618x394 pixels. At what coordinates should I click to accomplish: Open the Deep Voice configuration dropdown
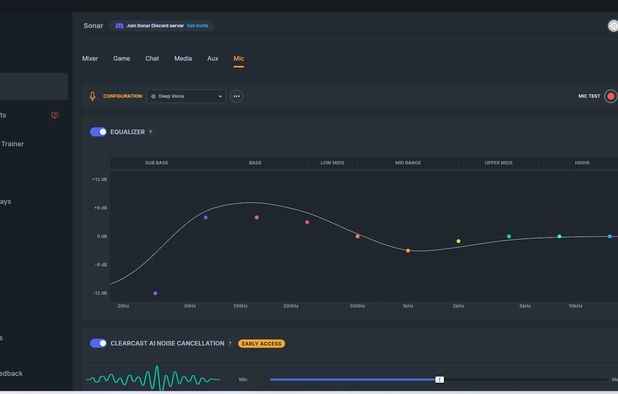[x=186, y=96]
